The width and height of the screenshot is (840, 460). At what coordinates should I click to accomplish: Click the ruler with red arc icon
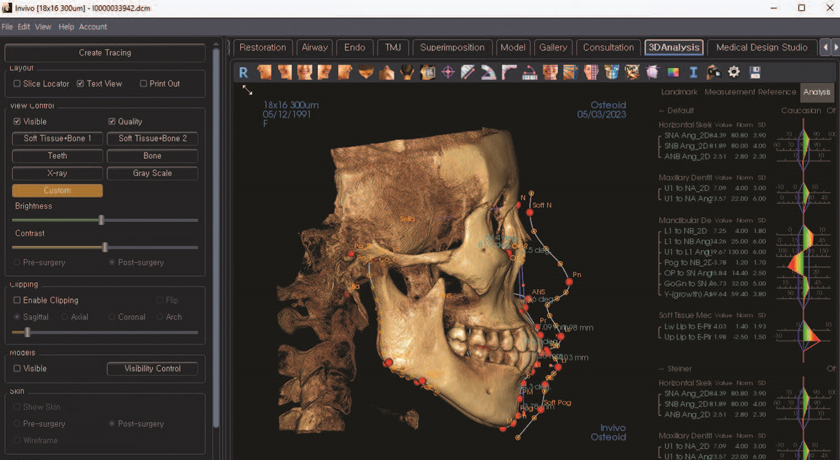[x=529, y=72]
